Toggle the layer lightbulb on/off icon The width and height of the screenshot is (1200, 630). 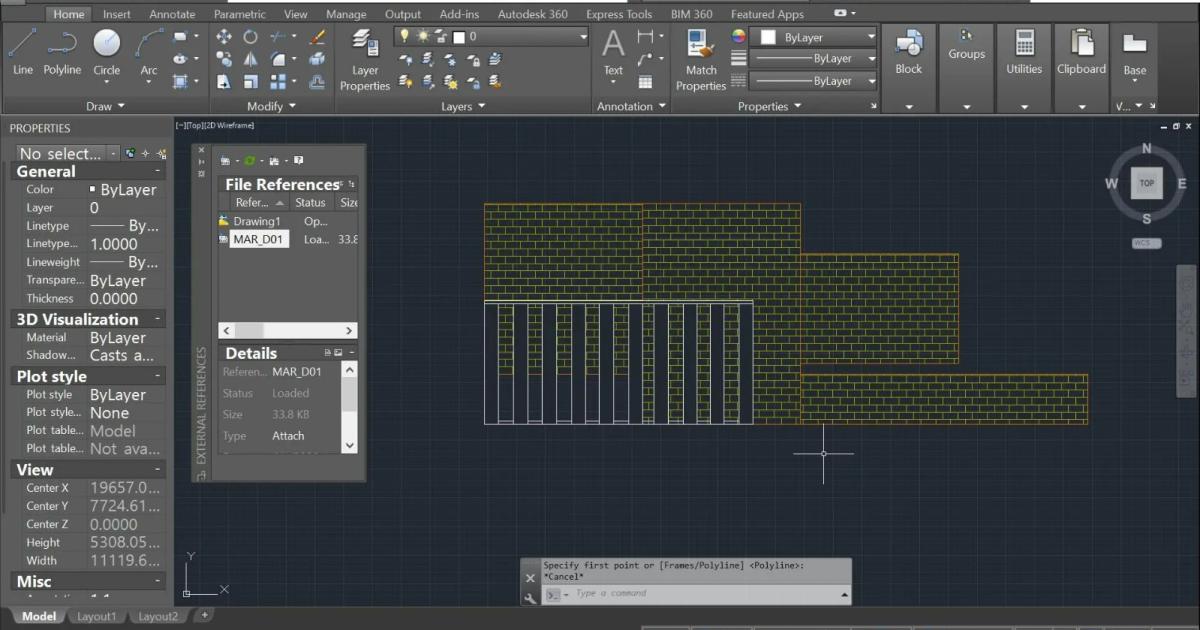pos(405,37)
